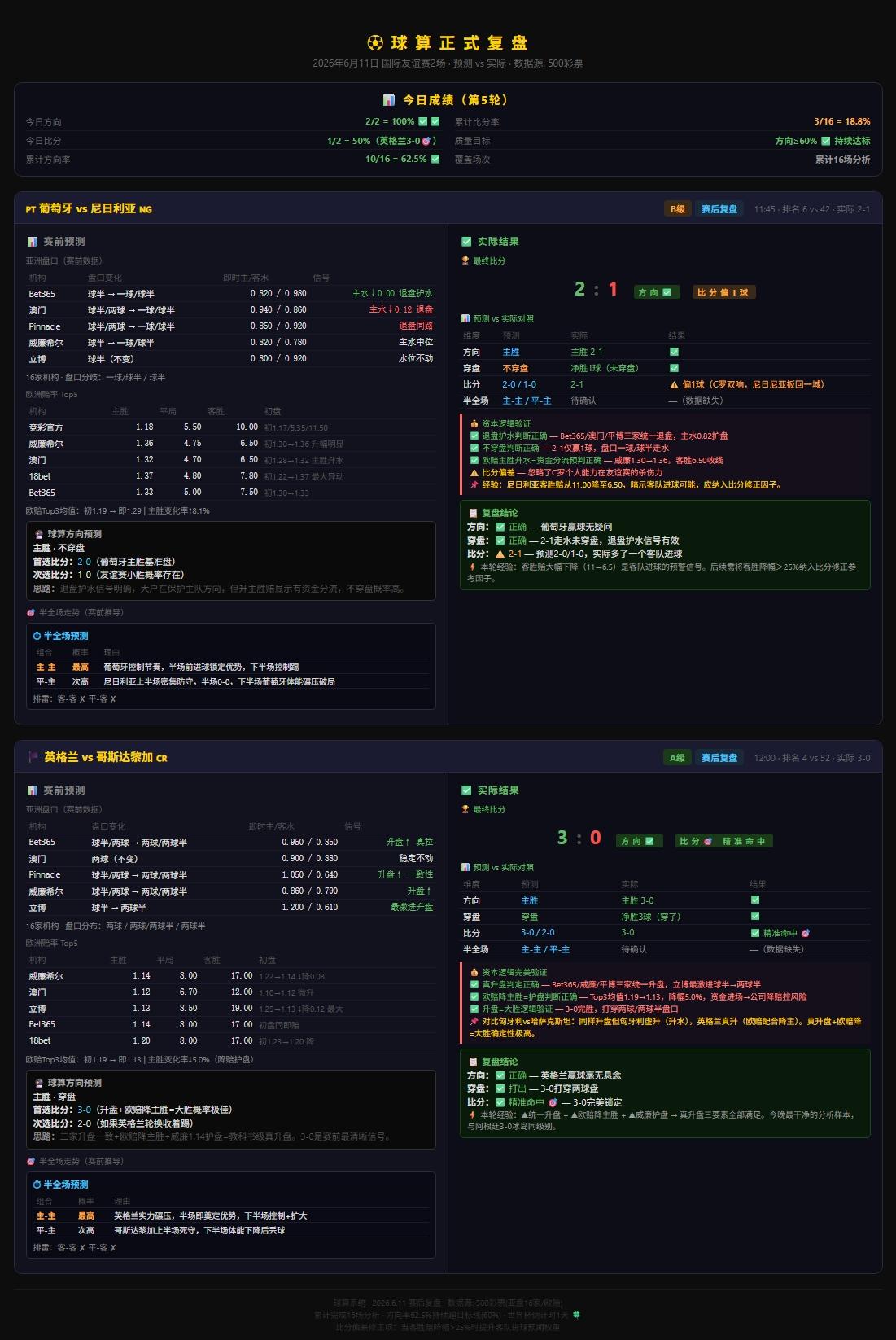Screen dimensions: 896x1340
Task: Click the target icon beside 半全场走势 in the England card
Action: [x=31, y=1161]
